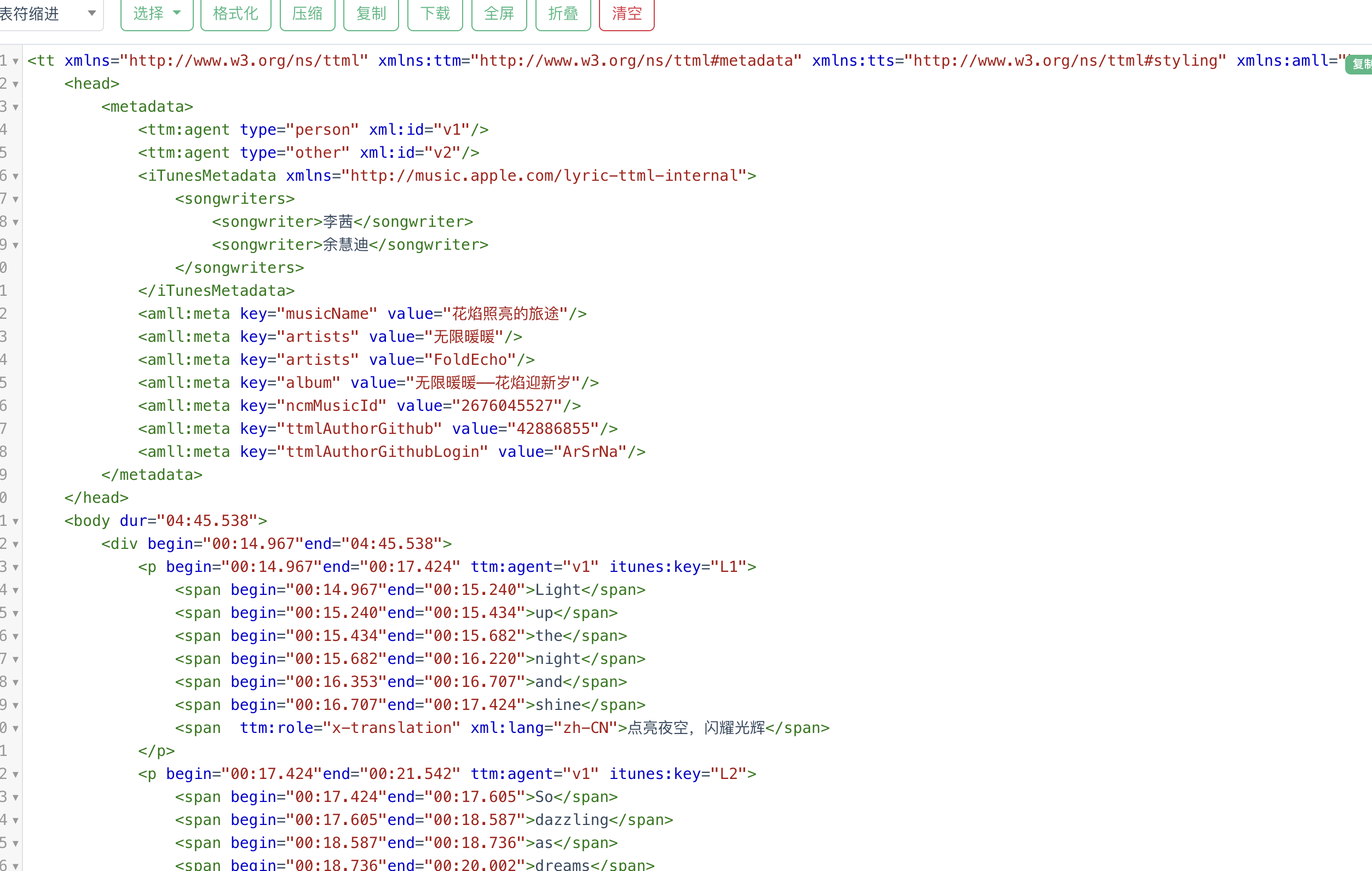Toggle fold arrow on the 李茜 songwriter line
This screenshot has width=1372, height=871.
[15, 222]
